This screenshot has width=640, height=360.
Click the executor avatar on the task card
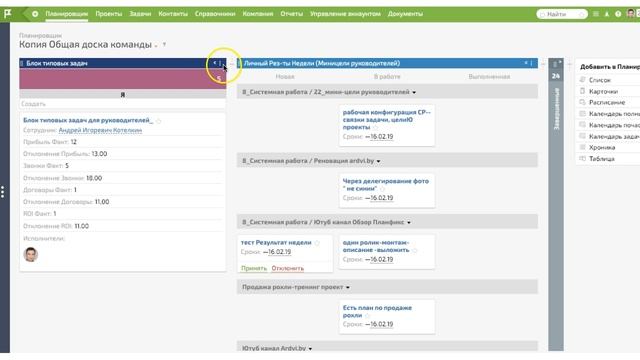pos(31,254)
